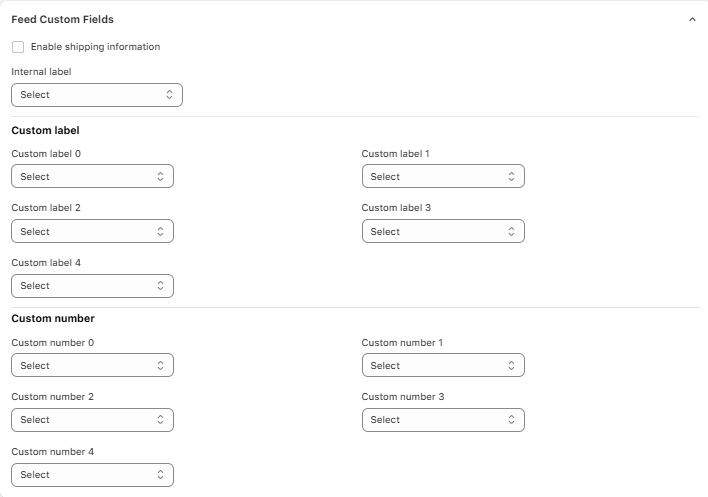Open the Custom label 0 dropdown
The width and height of the screenshot is (708, 497).
[x=92, y=177]
